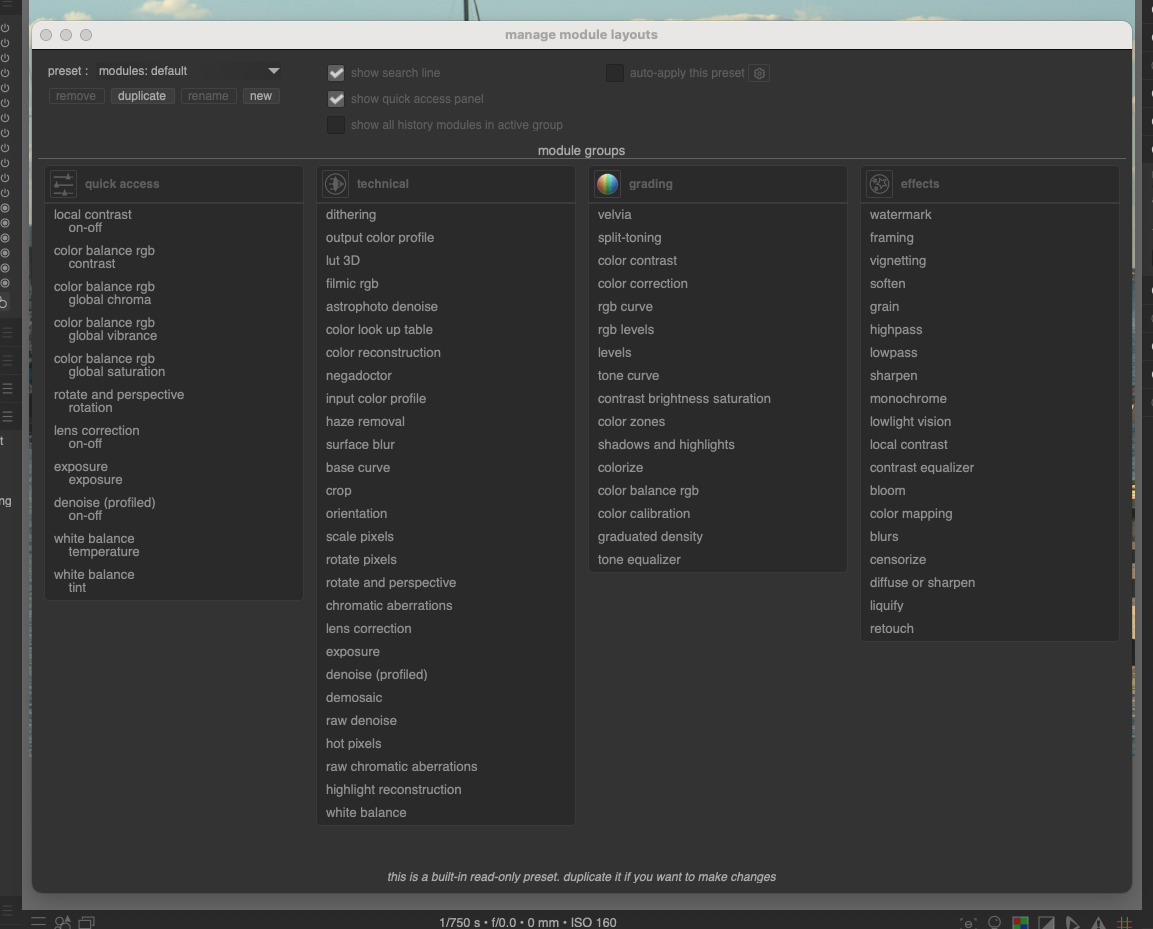Open auto-apply preset gear settings
This screenshot has width=1153, height=929.
[x=759, y=73]
